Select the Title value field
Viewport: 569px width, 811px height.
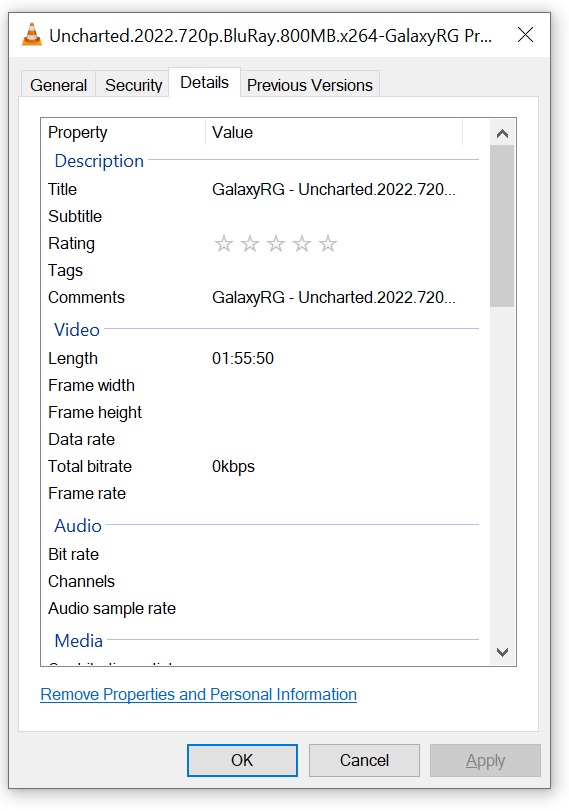pos(334,189)
